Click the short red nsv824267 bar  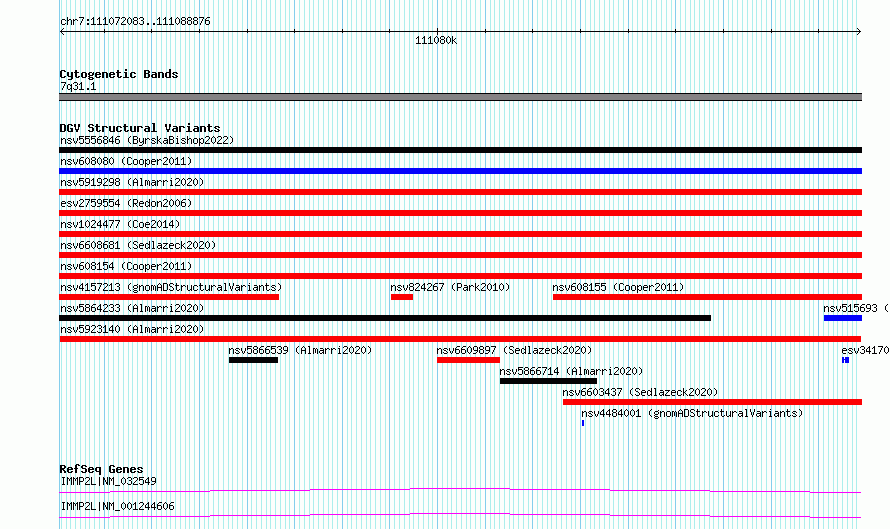(402, 297)
